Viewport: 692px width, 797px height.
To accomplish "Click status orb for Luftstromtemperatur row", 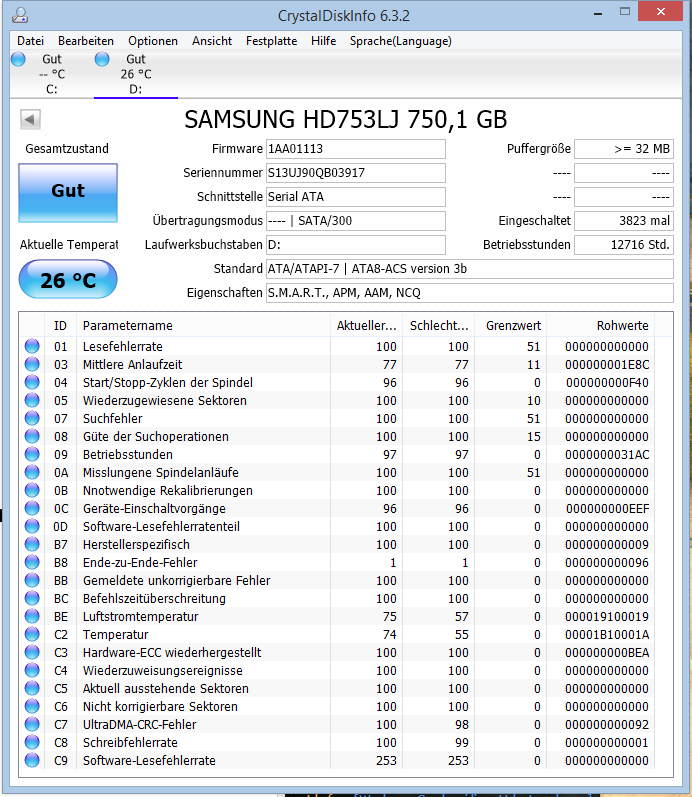I will pos(32,617).
